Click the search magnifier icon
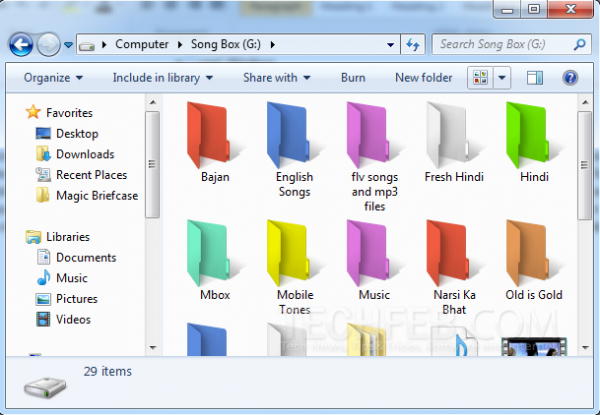 (580, 44)
